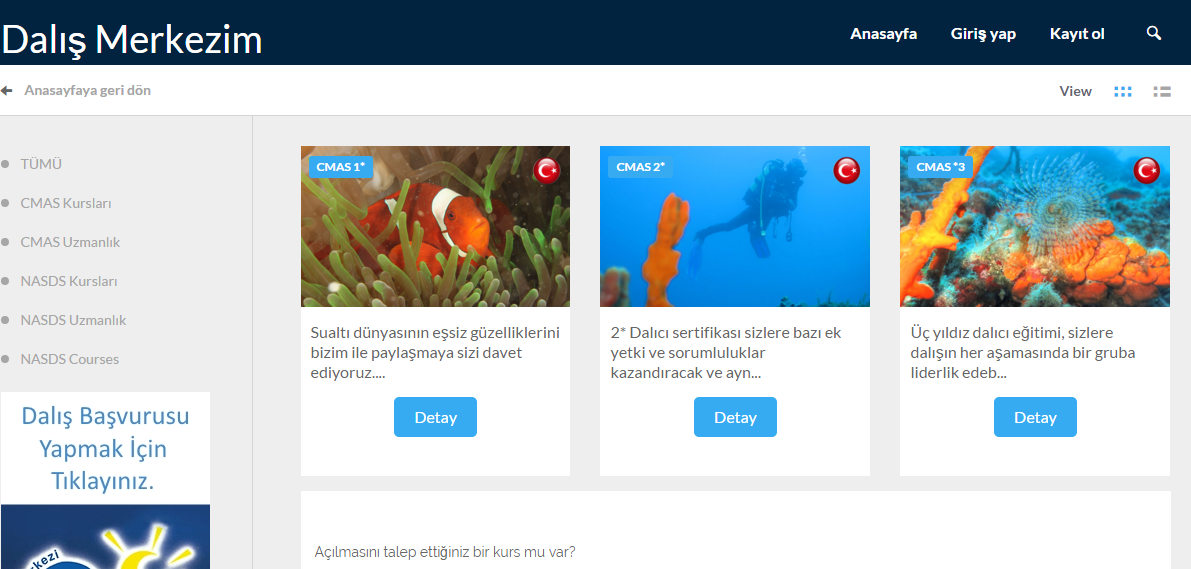The height and width of the screenshot is (569, 1191).
Task: Open the search magnifier icon
Action: [x=1154, y=33]
